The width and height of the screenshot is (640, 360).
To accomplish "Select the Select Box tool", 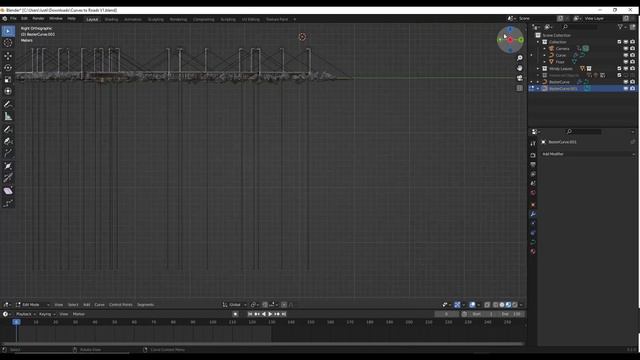I will [8, 31].
